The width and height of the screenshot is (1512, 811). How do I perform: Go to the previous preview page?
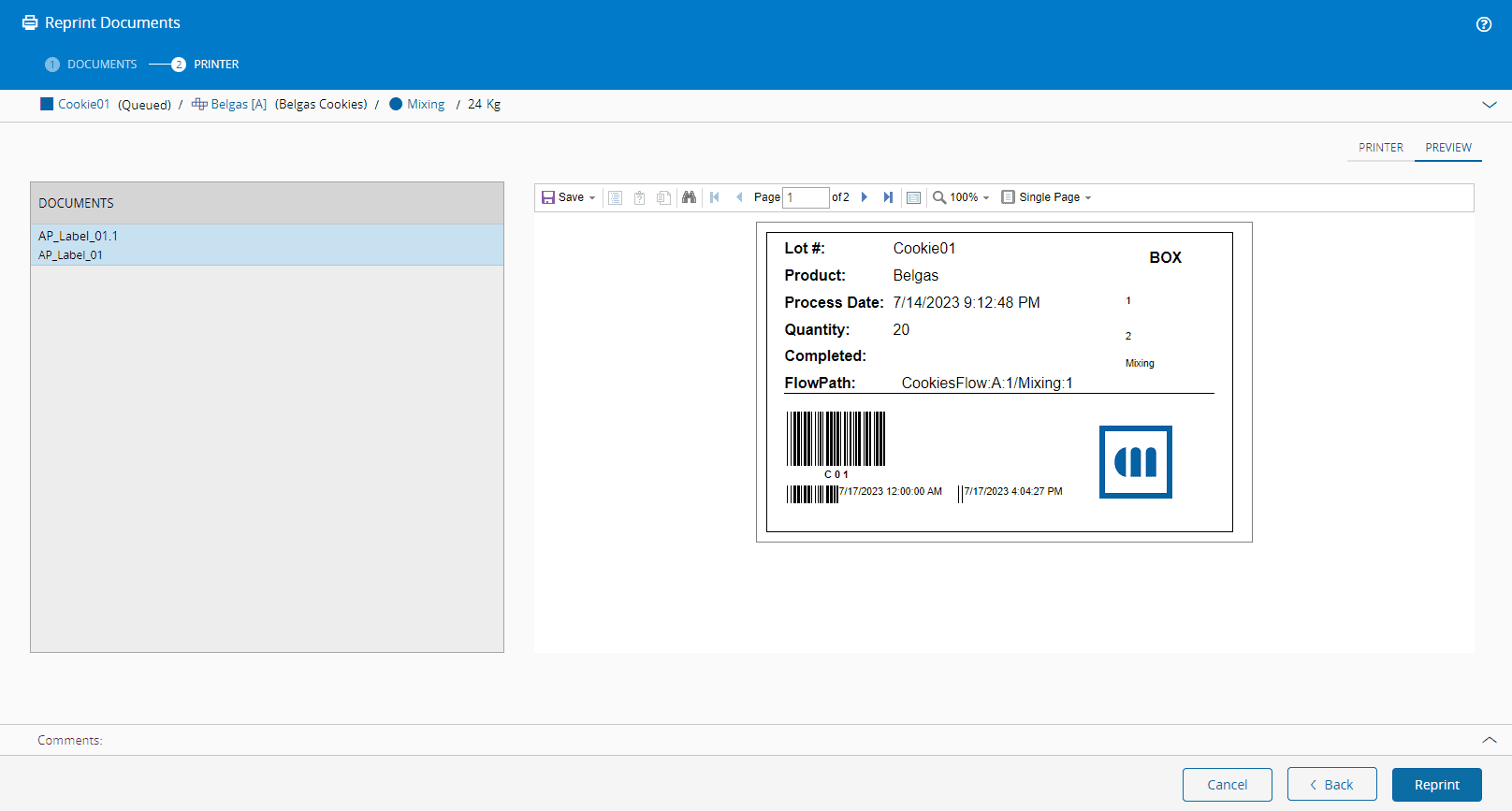(739, 197)
